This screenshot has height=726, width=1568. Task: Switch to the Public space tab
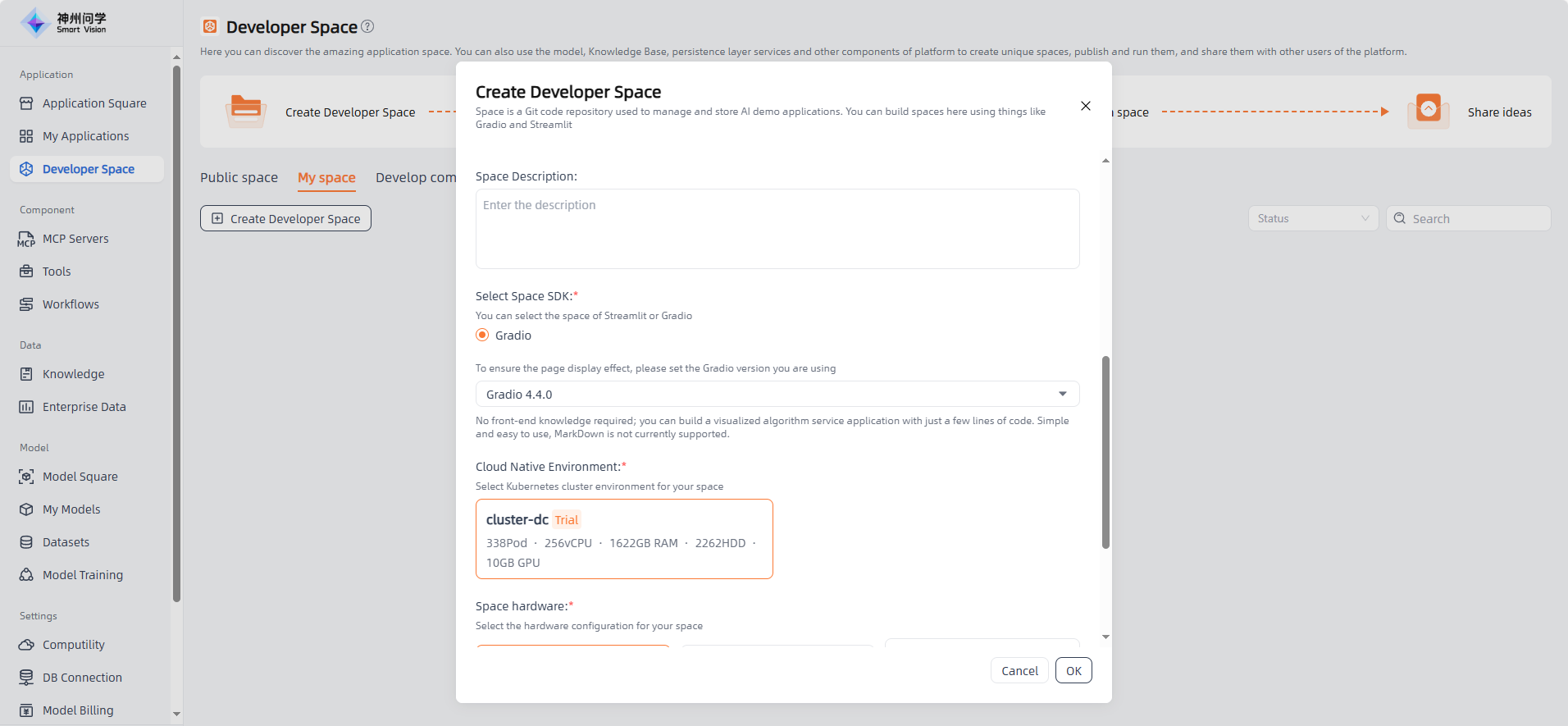(x=239, y=177)
